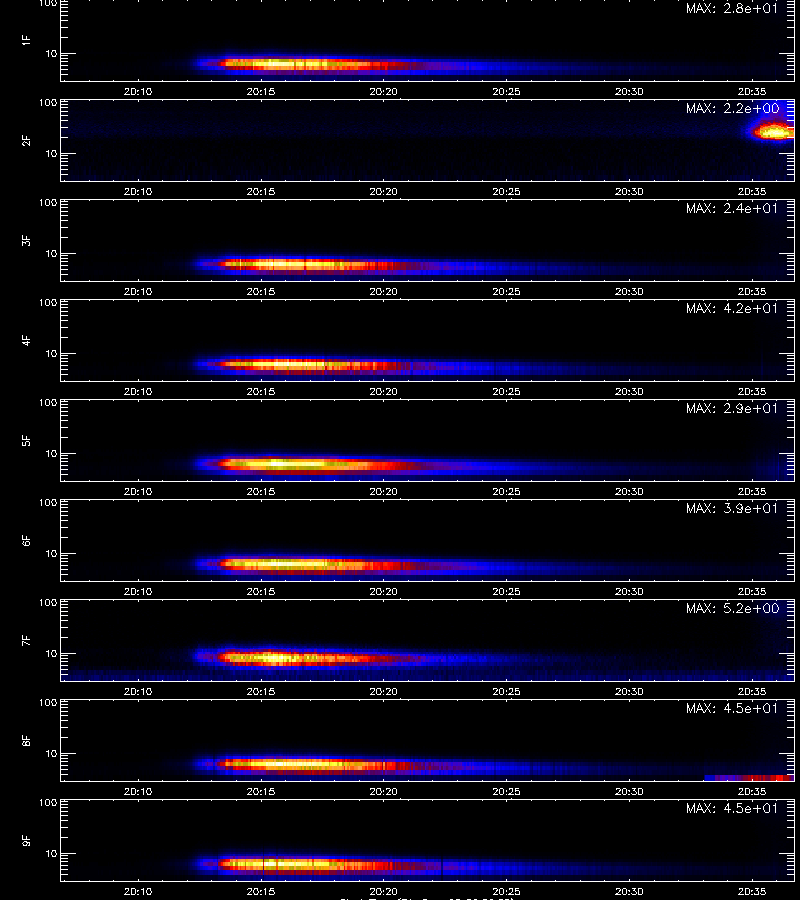800x900 pixels.
Task: Select MAX: 4.5e+01 in the 8F panel
Action: [x=732, y=708]
